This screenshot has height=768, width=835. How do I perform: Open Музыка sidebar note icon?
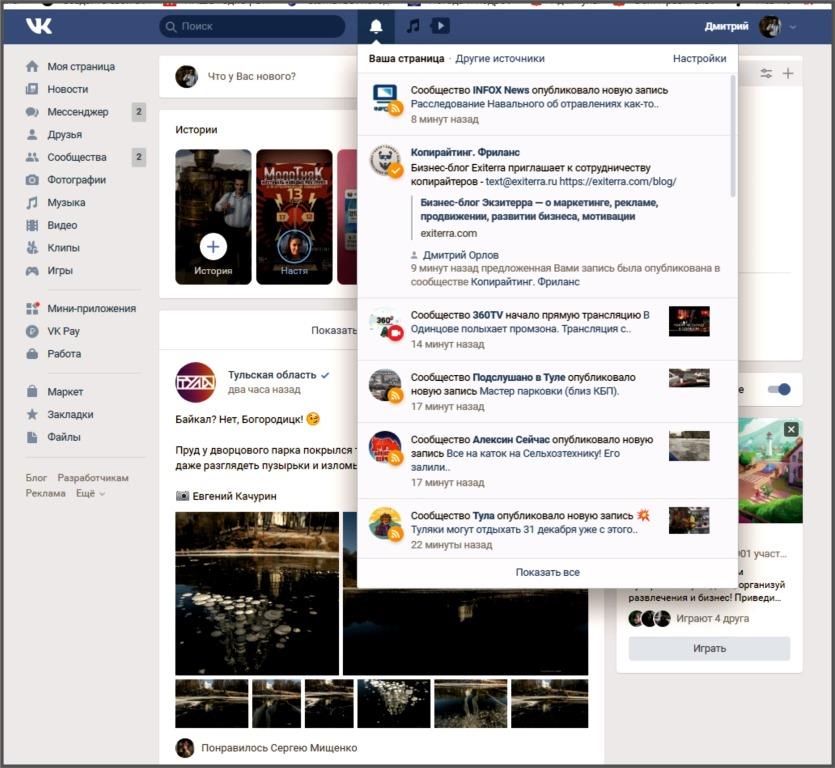32,202
